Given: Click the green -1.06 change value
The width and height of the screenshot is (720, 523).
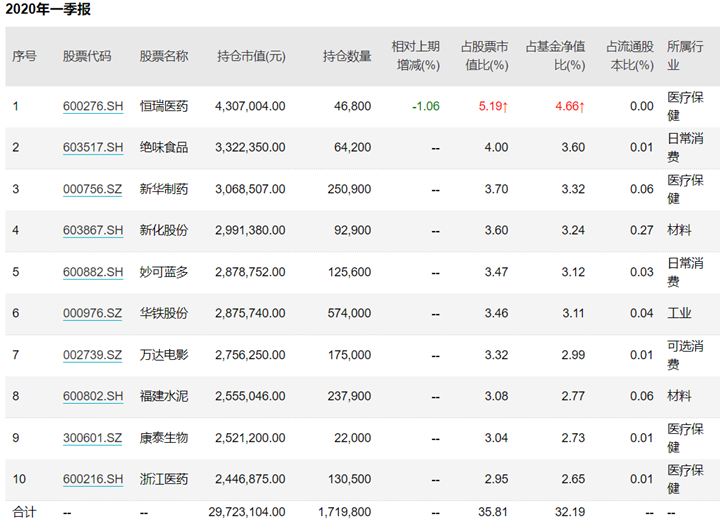Looking at the screenshot, I should 426,106.
